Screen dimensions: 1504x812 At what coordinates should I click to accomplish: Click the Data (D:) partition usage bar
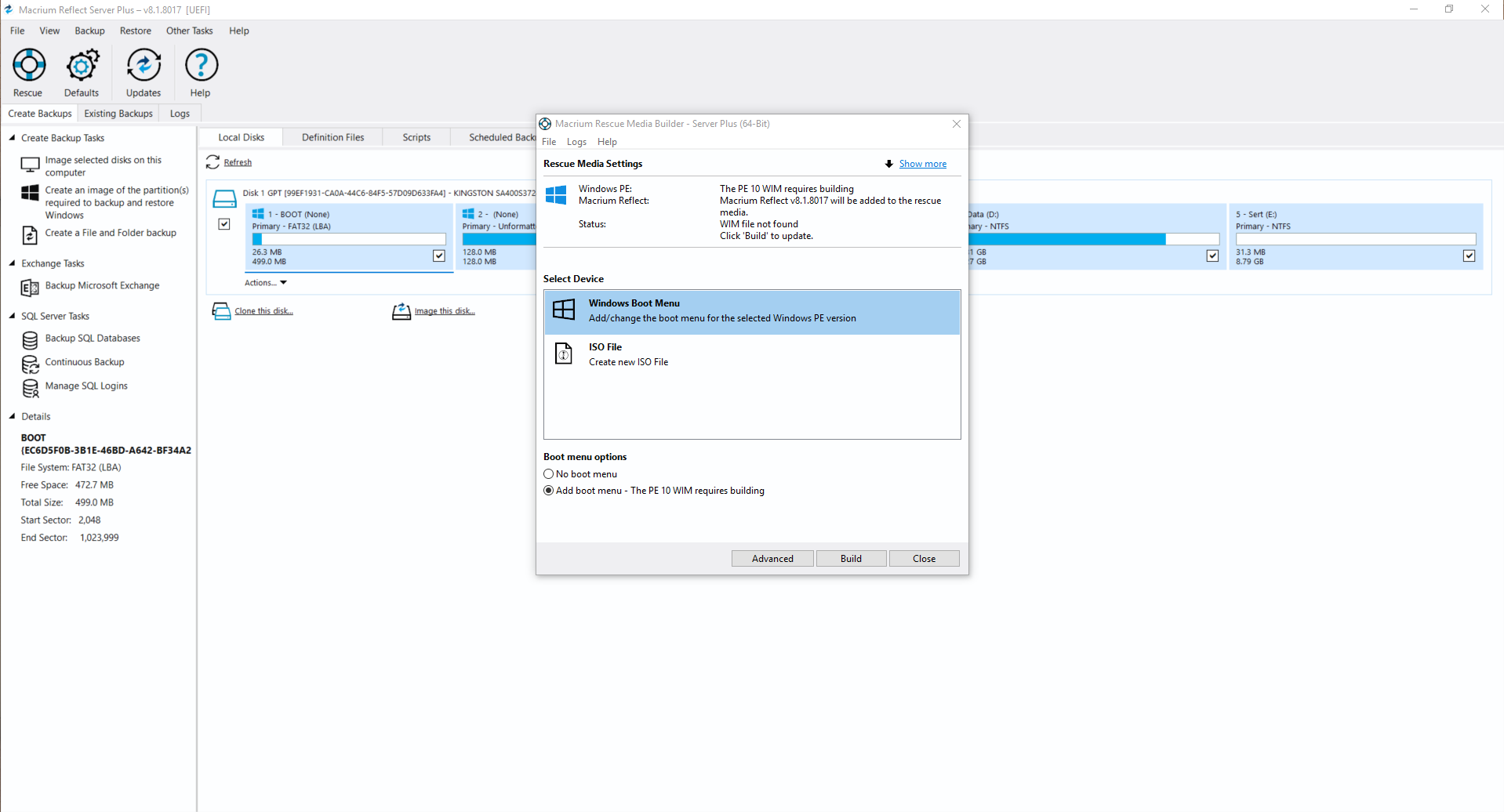[1093, 239]
